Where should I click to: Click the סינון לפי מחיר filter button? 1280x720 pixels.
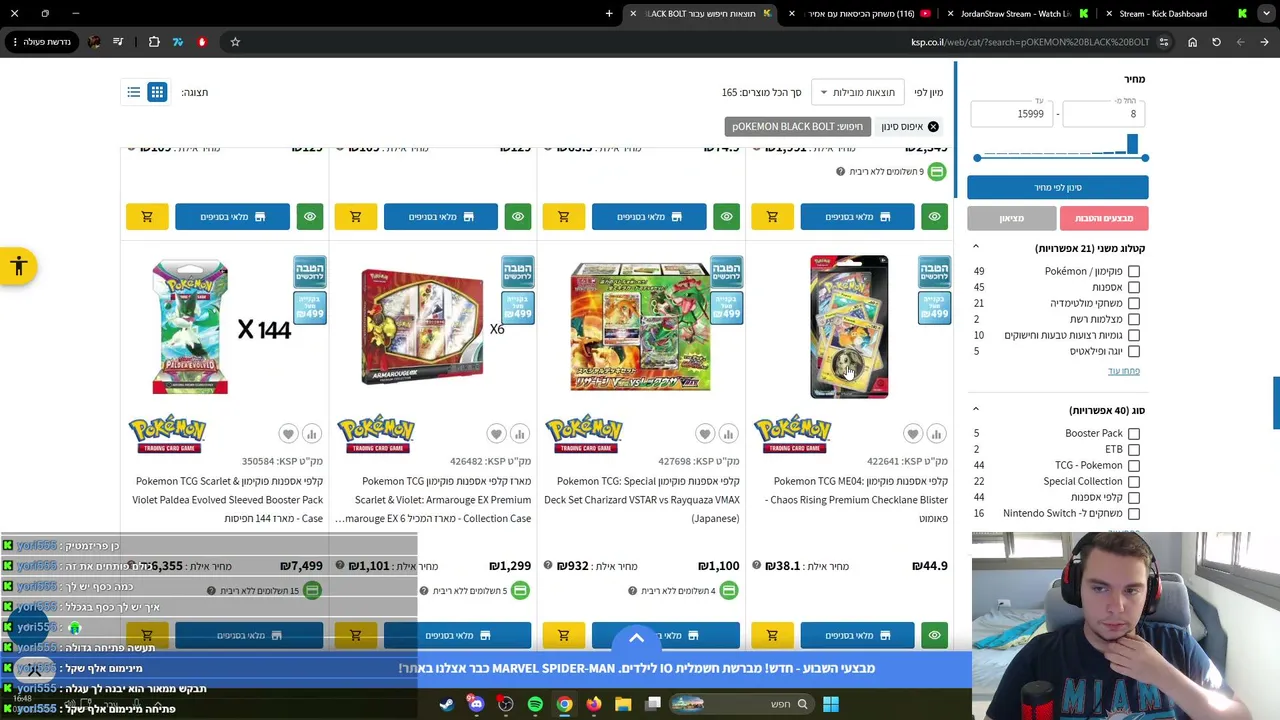(x=1058, y=187)
